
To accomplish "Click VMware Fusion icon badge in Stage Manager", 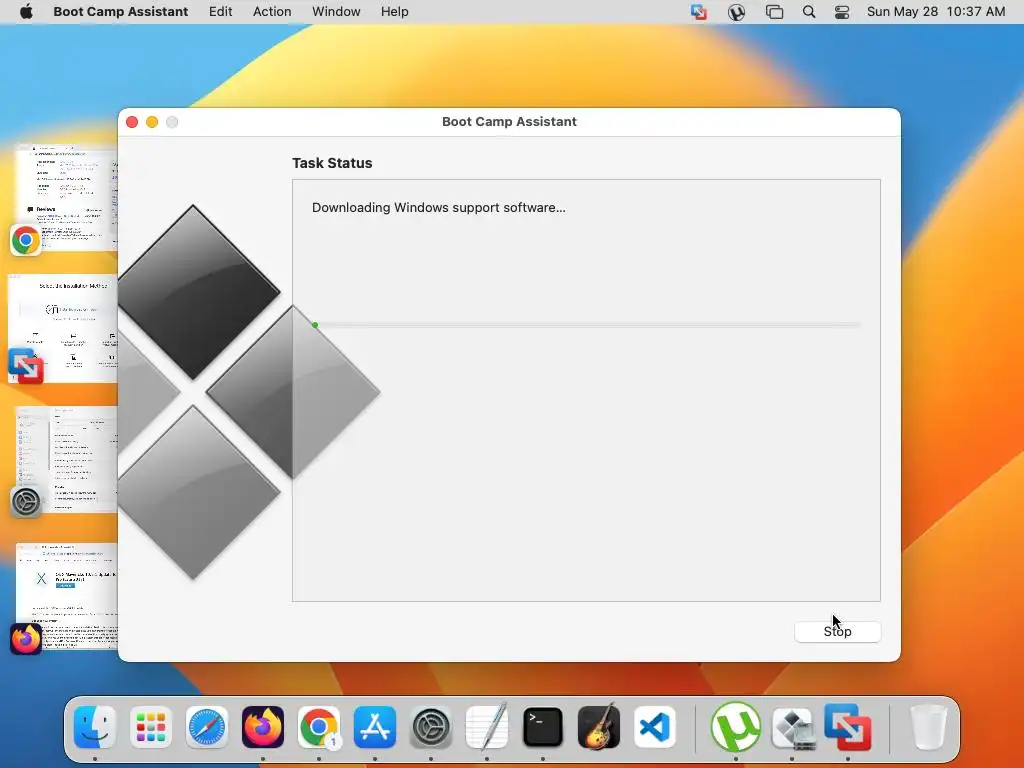I will click(25, 366).
